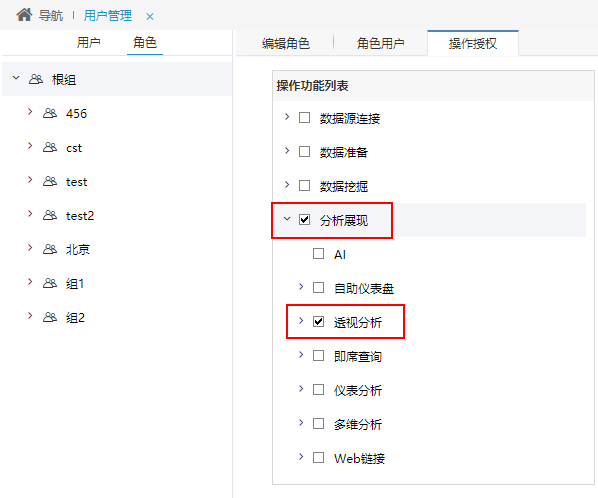Viewport: 598px width, 498px height.
Task: Expand the 数据准备 node
Action: (x=287, y=151)
